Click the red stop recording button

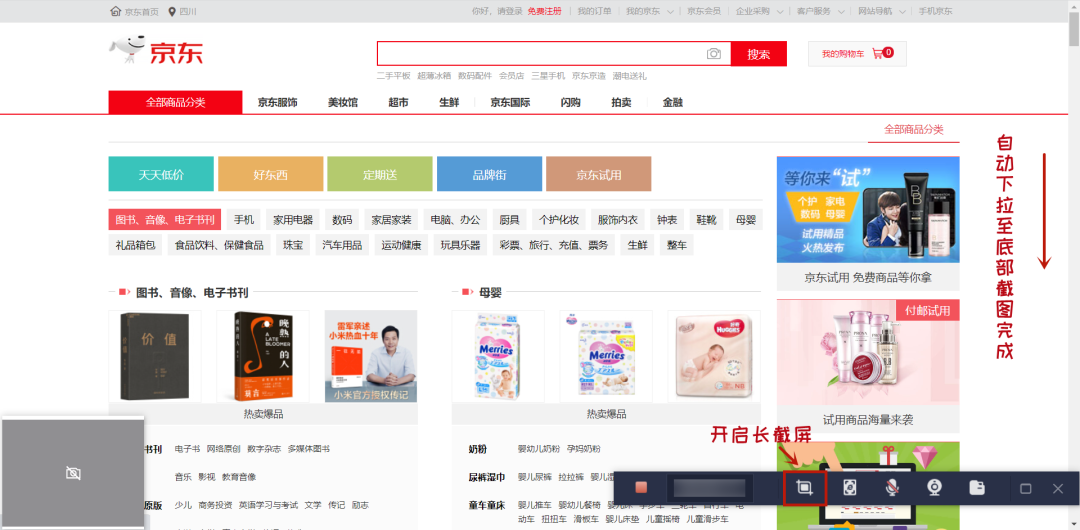pos(641,488)
